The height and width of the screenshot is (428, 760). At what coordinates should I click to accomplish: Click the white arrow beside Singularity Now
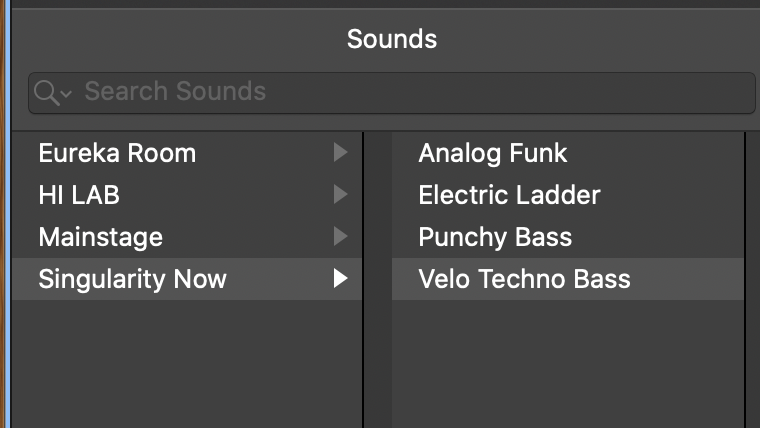pyautogui.click(x=341, y=279)
